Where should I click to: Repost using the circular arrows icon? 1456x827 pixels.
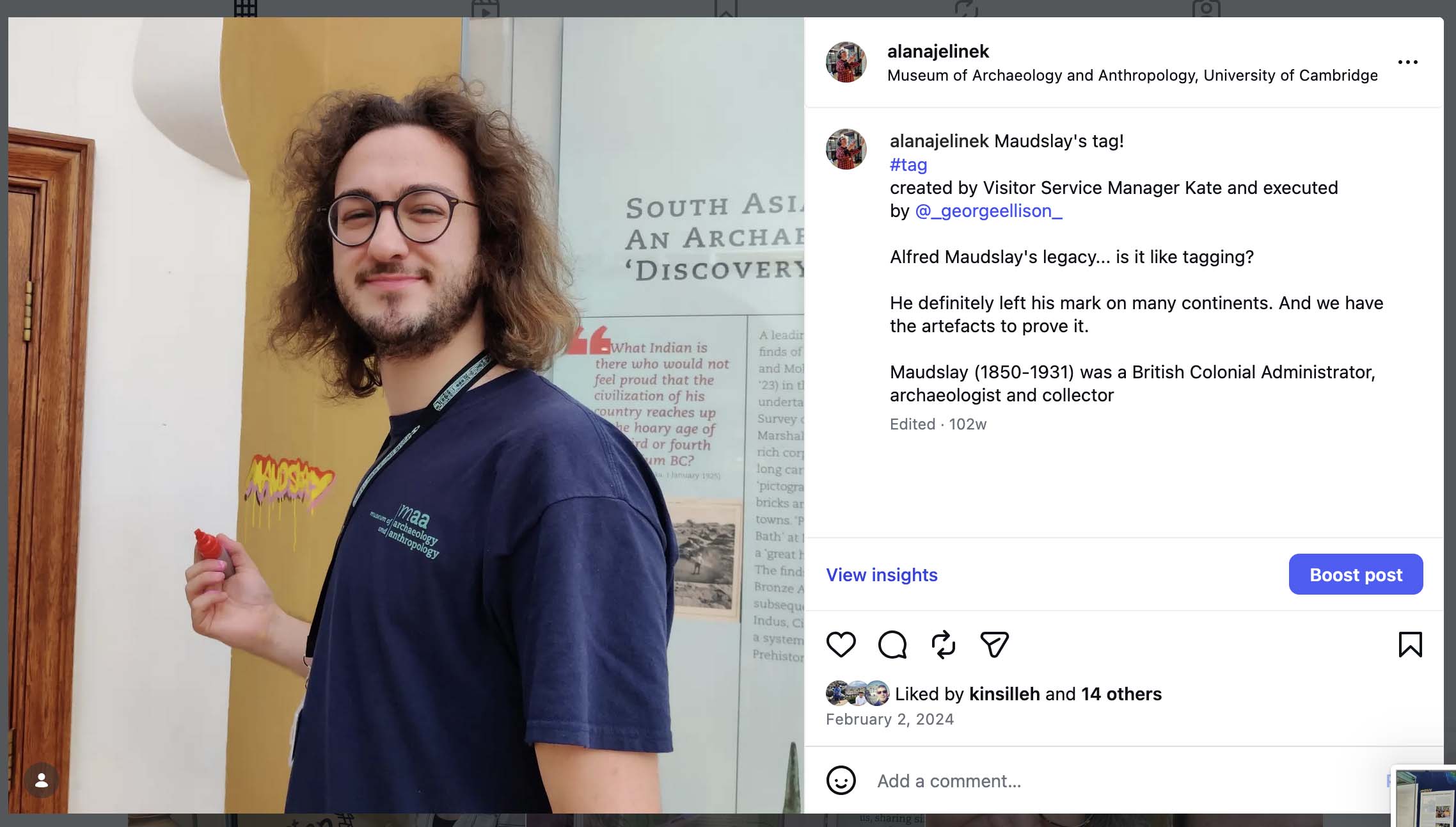[943, 644]
